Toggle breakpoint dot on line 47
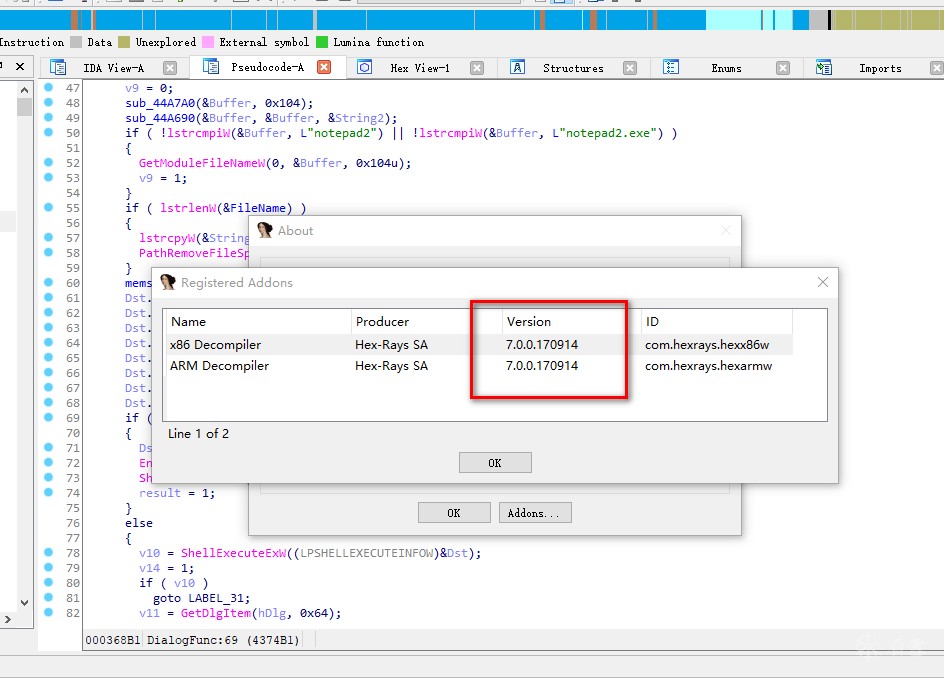The width and height of the screenshot is (944, 678). [49, 87]
